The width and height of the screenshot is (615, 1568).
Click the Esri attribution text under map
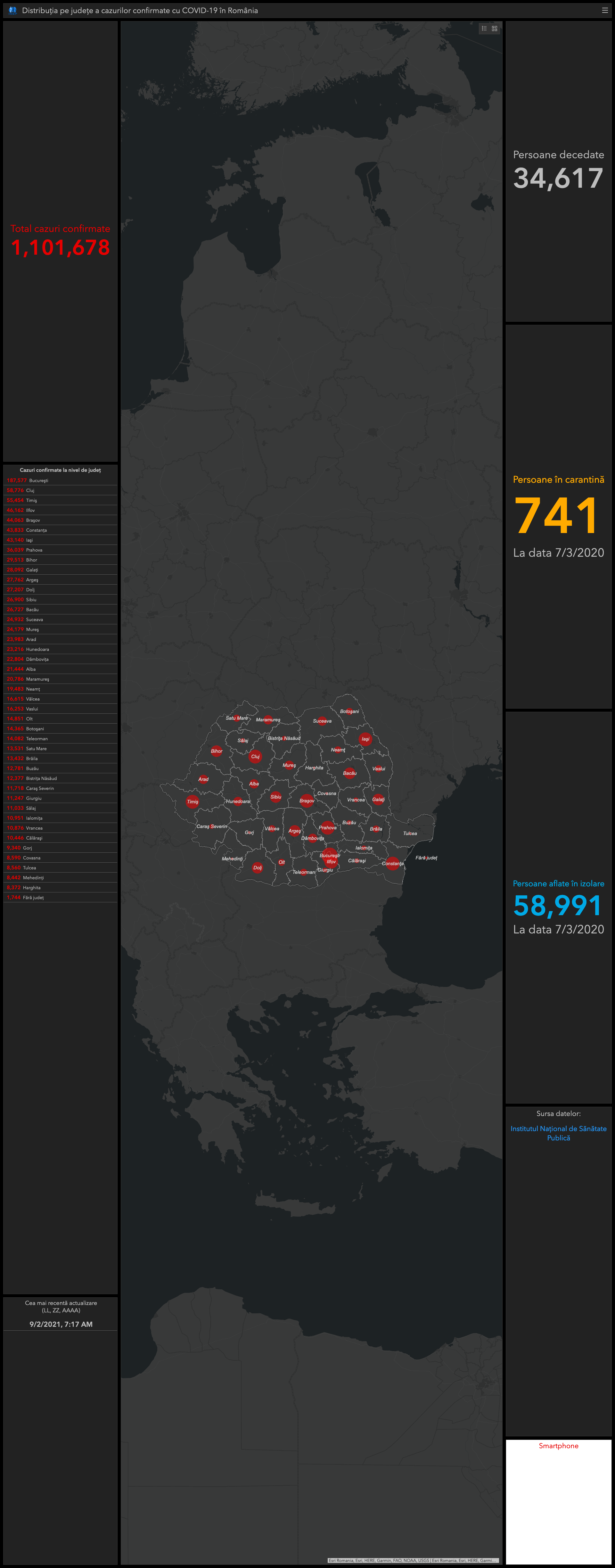click(413, 1560)
